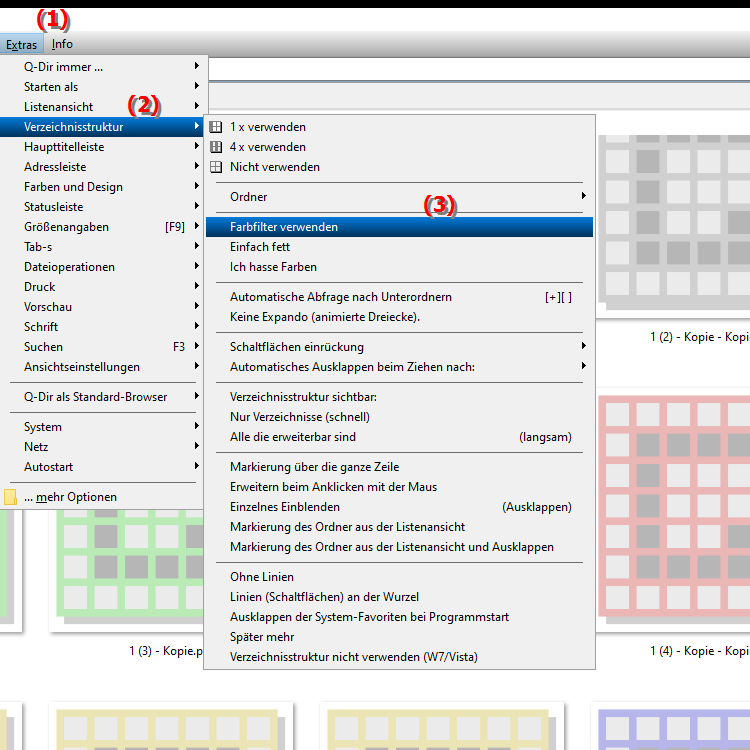750x750 pixels.
Task: Expand 'Farben und Design' submenu
Action: tap(101, 187)
